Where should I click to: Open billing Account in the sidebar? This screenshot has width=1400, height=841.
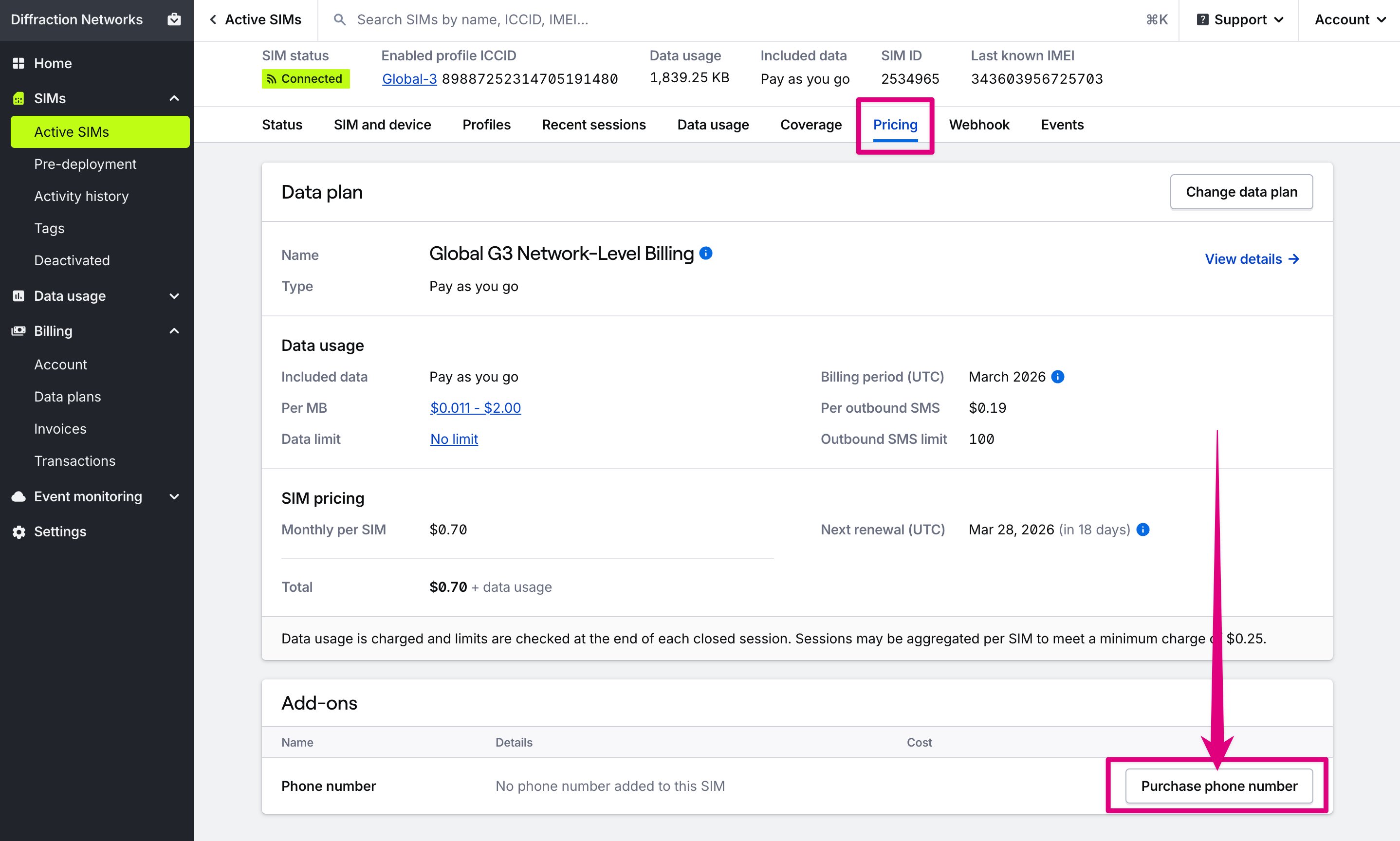coord(61,365)
